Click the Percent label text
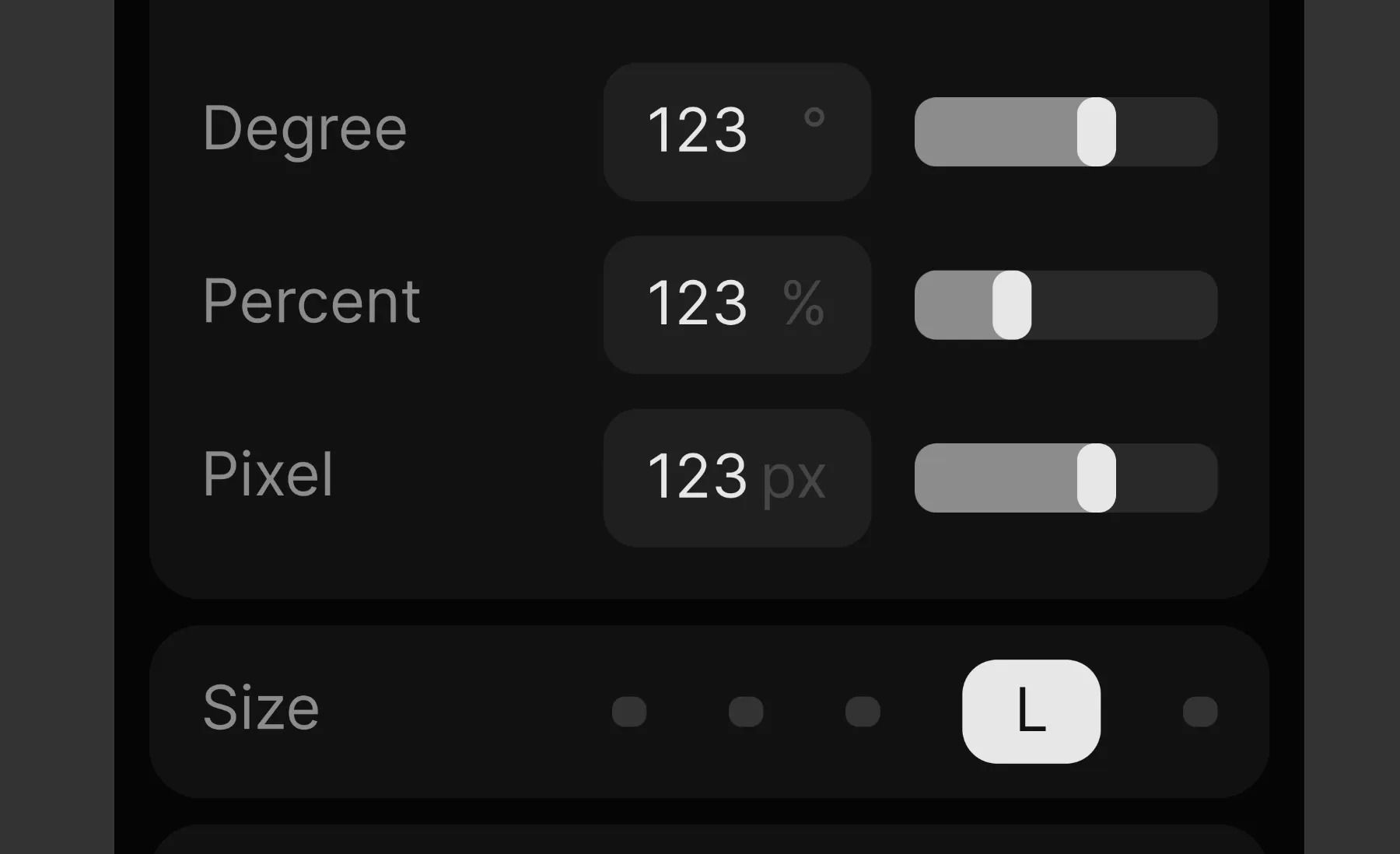This screenshot has height=854, width=1400. (311, 302)
